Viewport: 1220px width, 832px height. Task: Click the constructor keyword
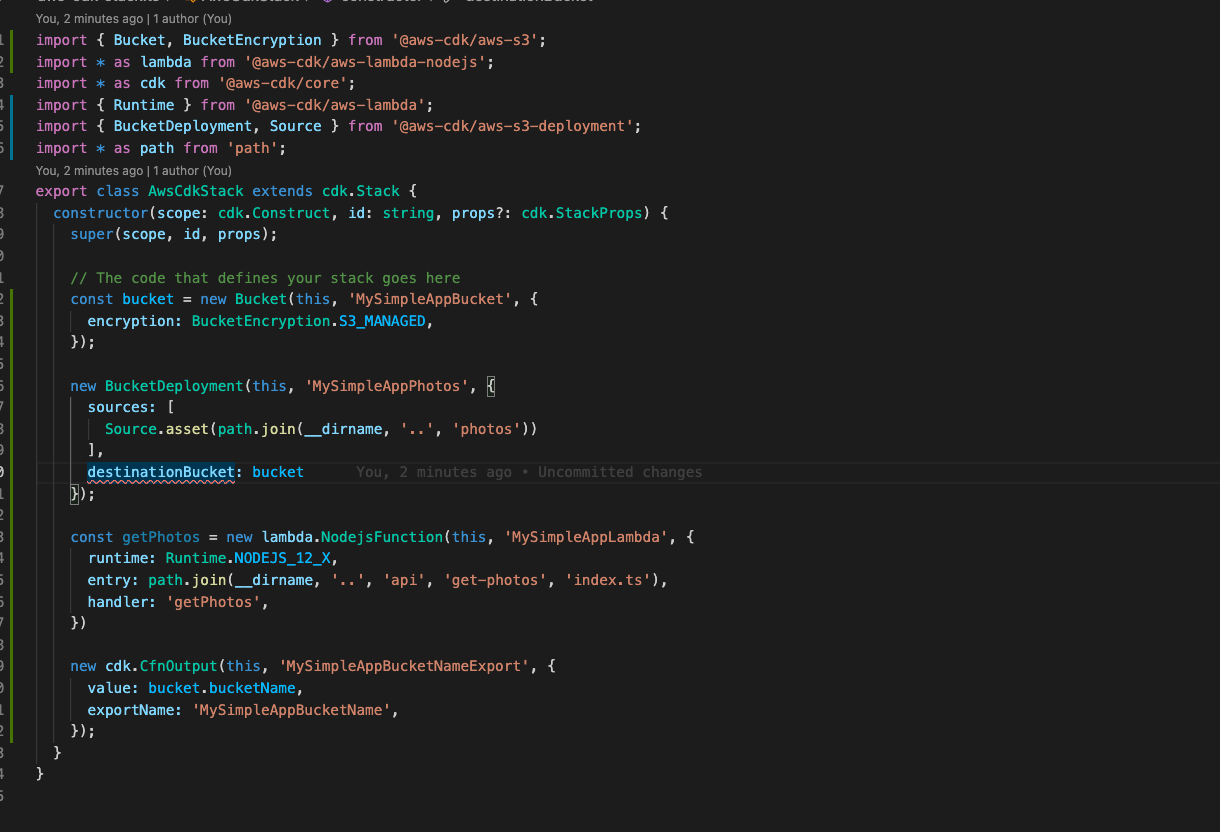(101, 213)
